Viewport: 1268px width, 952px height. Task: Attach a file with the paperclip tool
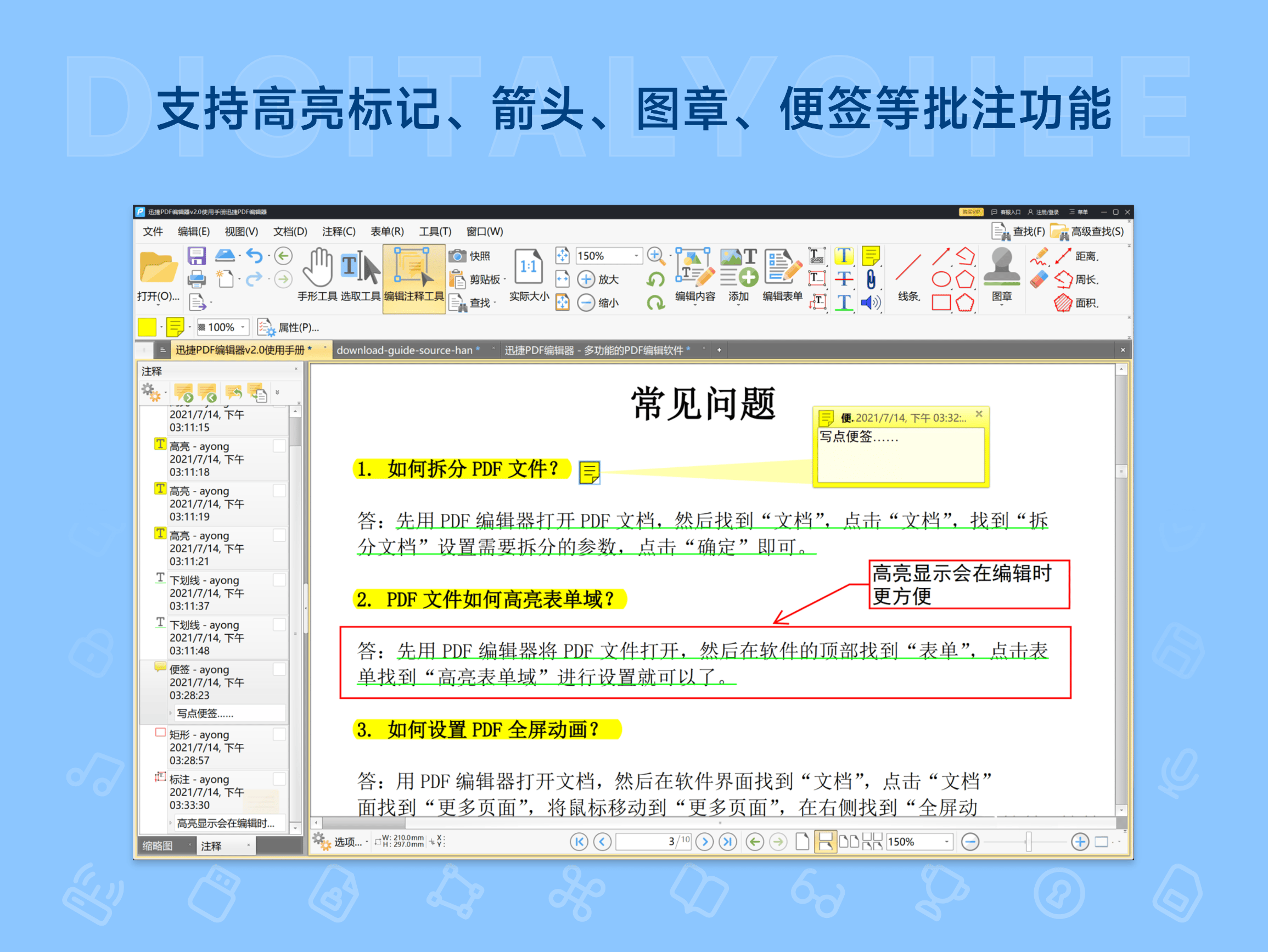(871, 279)
